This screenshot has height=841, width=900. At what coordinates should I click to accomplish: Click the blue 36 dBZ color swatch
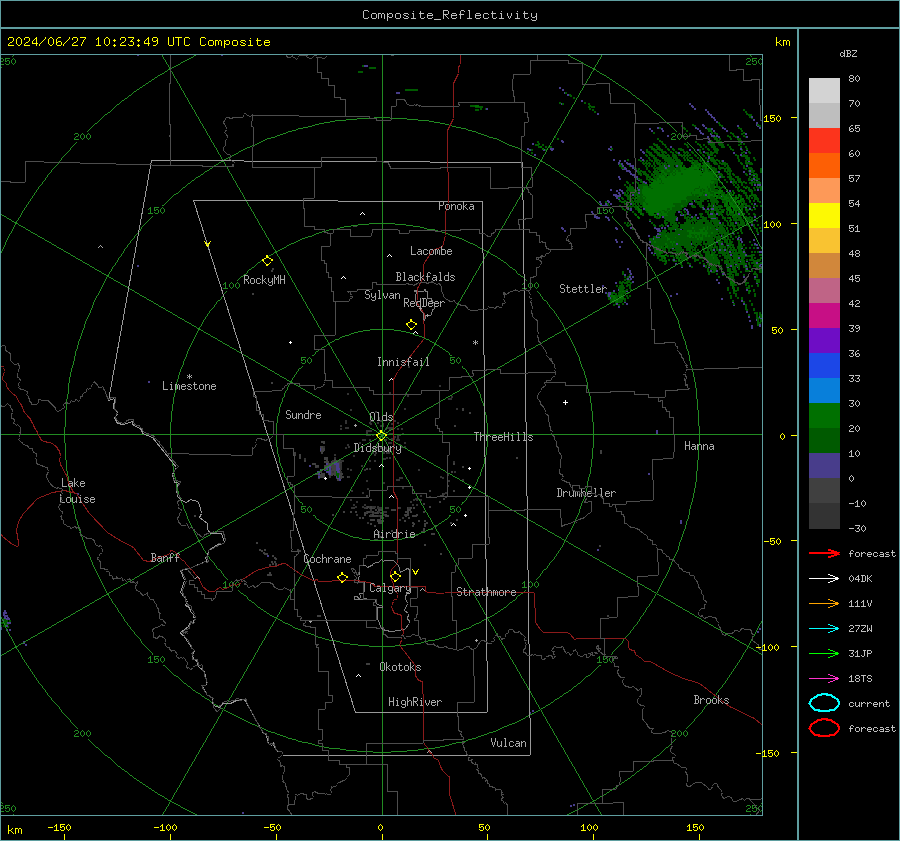[x=824, y=365]
